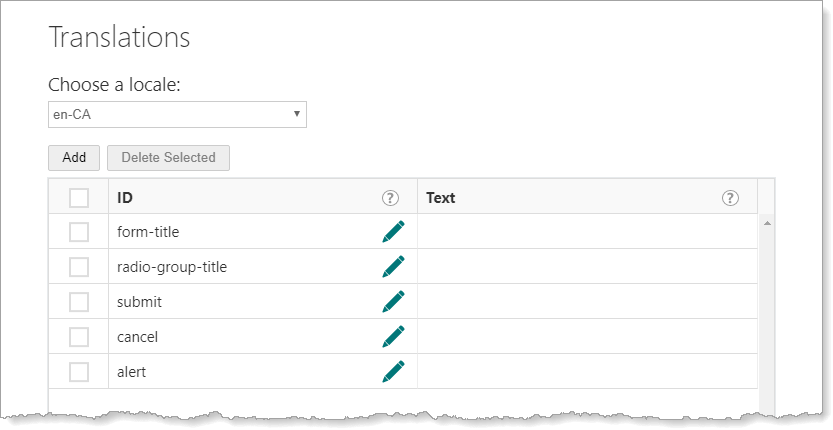Click the pencil icon beside submit
This screenshot has width=833, height=430.
(x=393, y=302)
